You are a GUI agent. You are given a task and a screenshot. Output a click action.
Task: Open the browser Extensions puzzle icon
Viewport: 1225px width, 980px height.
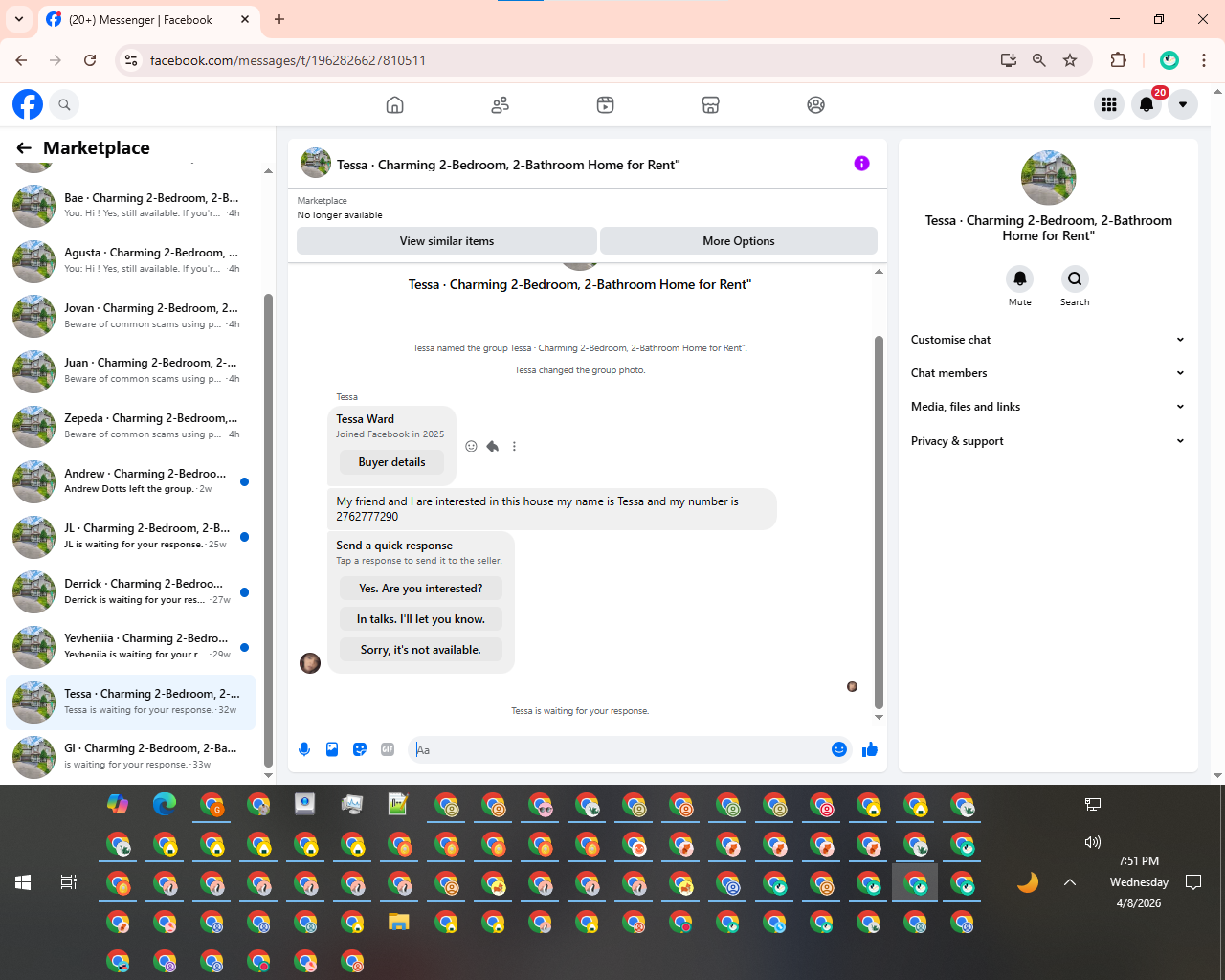(1118, 60)
